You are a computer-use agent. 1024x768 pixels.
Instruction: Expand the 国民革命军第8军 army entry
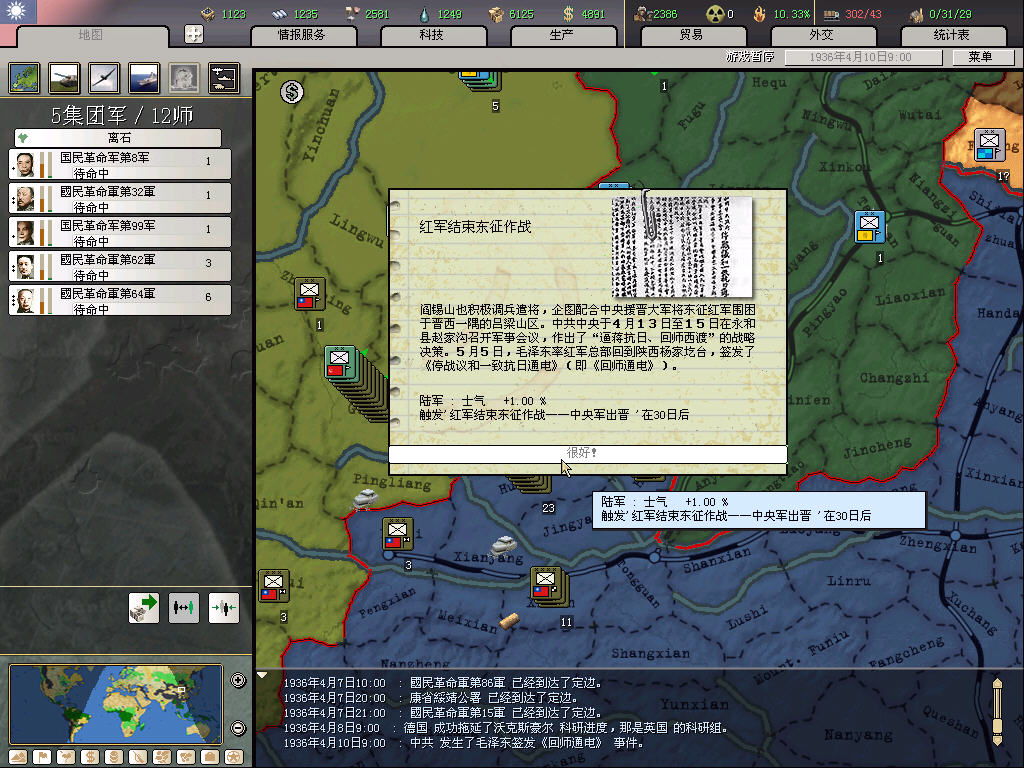pos(119,164)
